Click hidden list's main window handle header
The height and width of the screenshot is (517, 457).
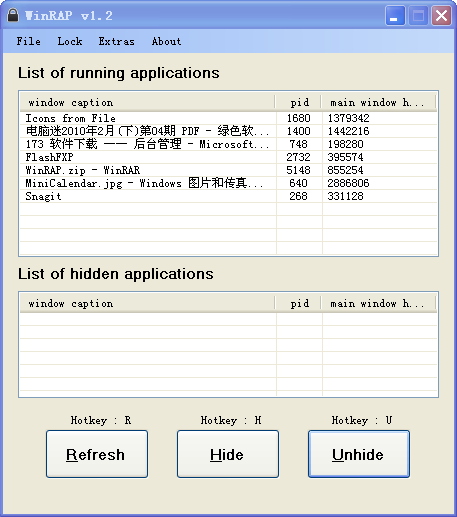[x=379, y=304]
